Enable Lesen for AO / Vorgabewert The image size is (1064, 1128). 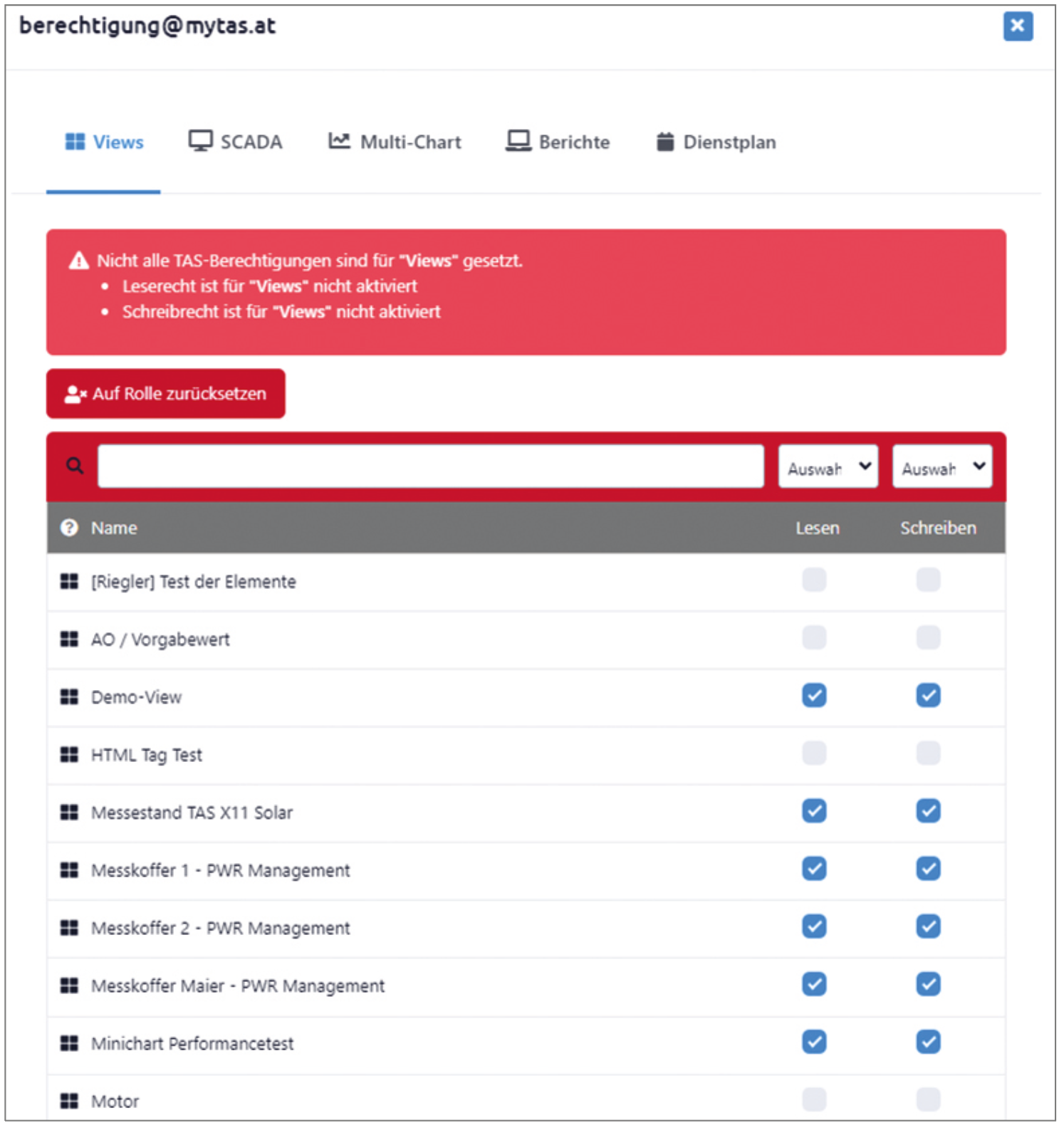[814, 637]
